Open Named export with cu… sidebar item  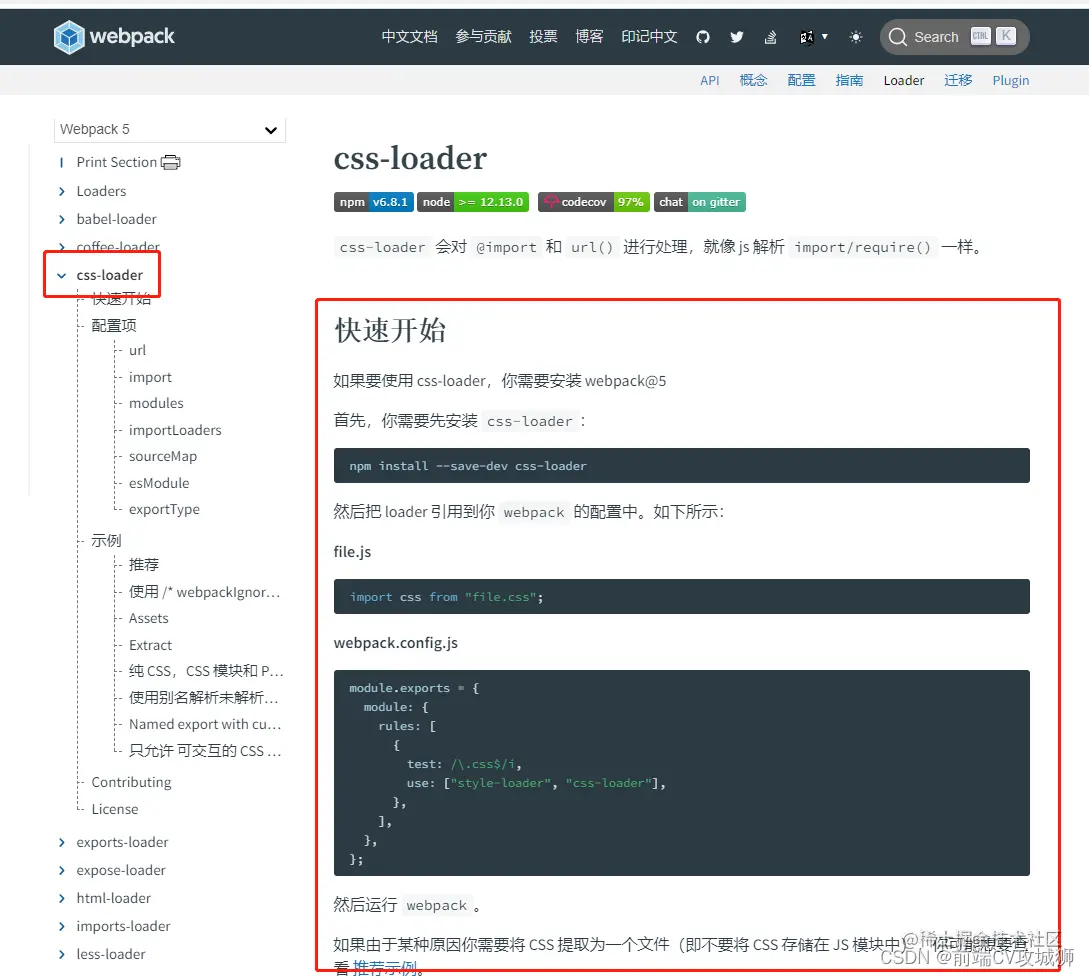pos(205,725)
